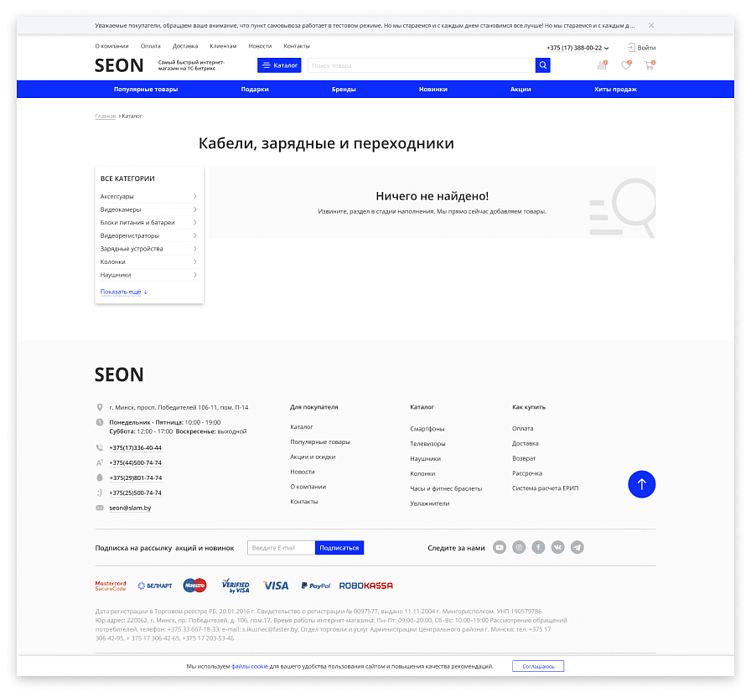Screen dimensions: 751x692
Task: Open footer Система расчета ЕРИП link
Action: 545,488
